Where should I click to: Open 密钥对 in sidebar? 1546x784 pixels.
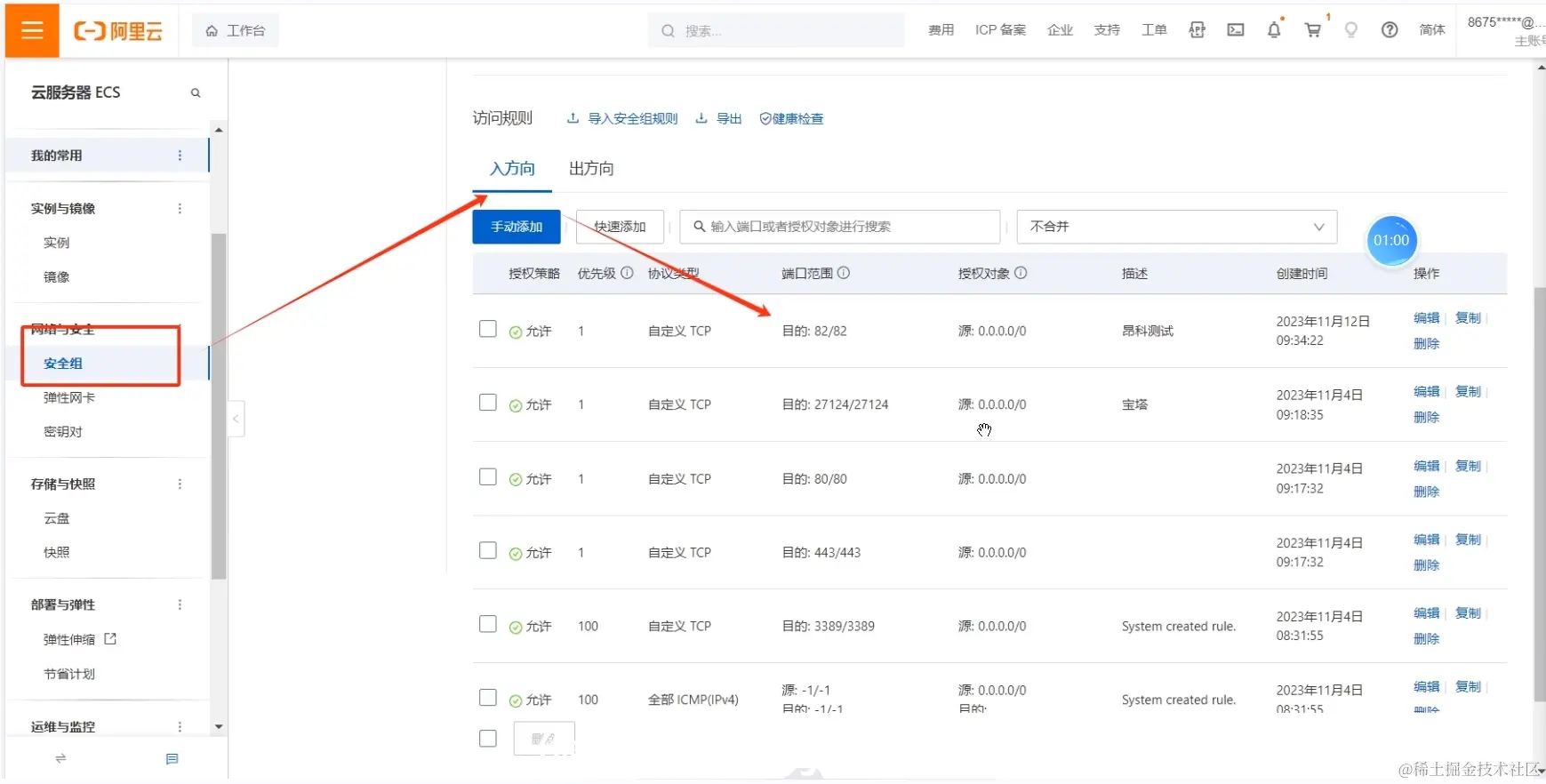[x=63, y=432]
